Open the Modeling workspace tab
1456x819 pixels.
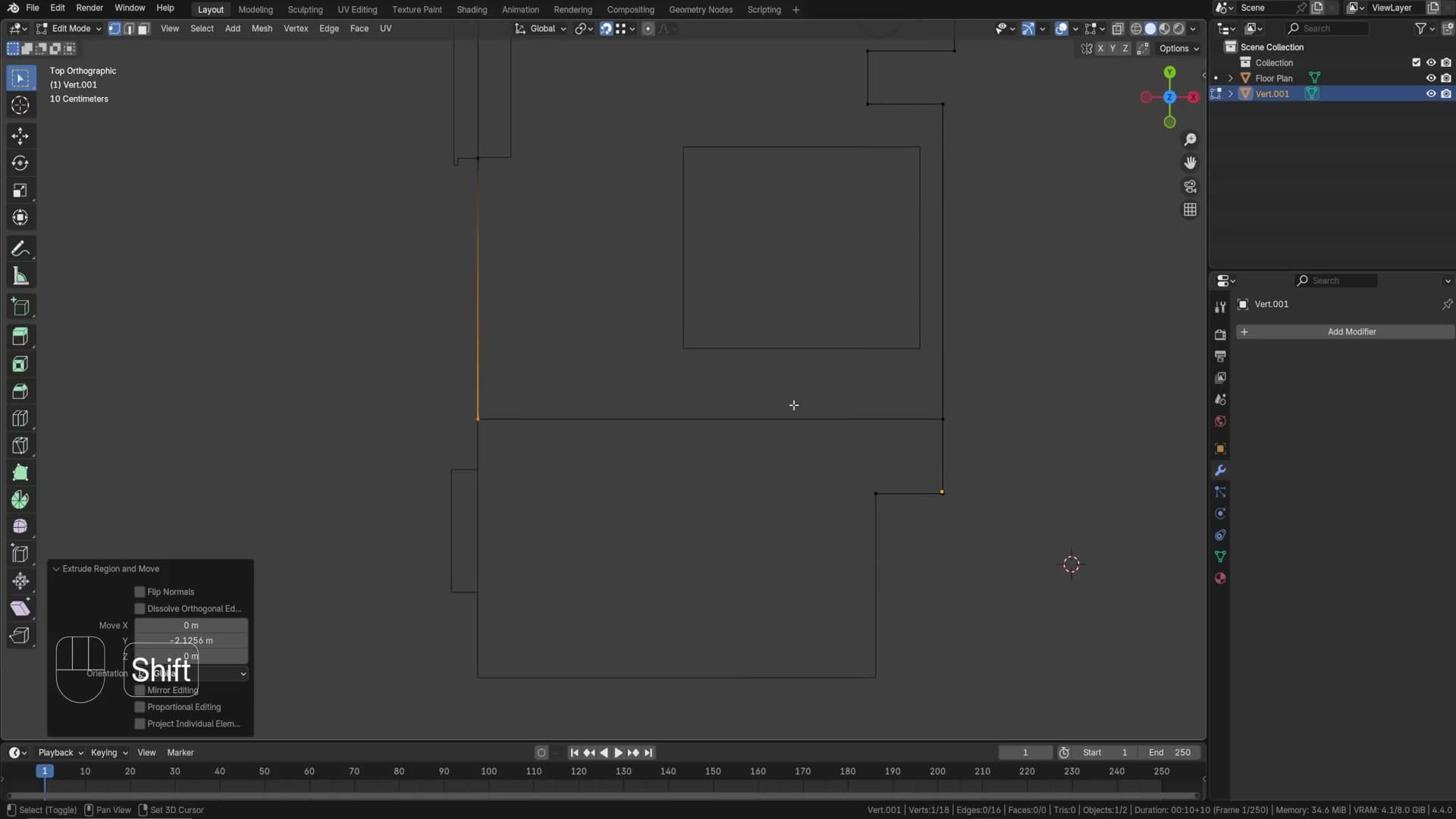point(256,10)
